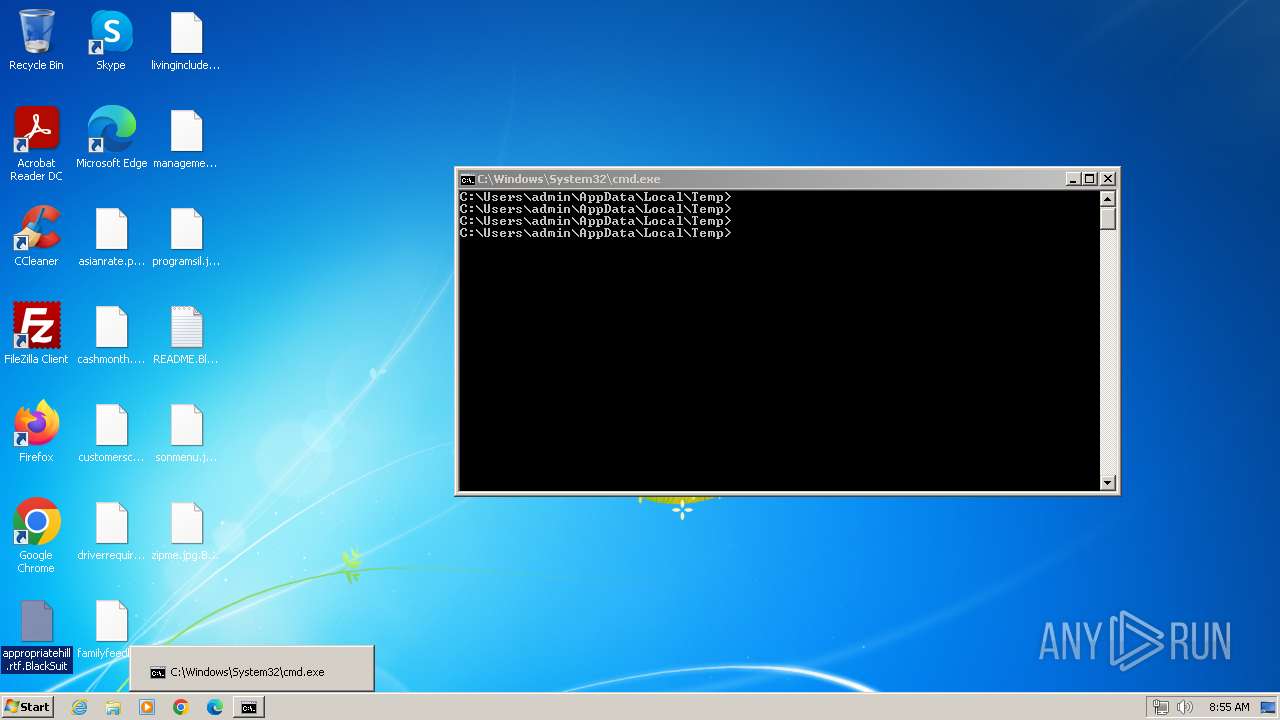Select the cashmonth file icon
This screenshot has width=1280, height=720.
coord(111,334)
